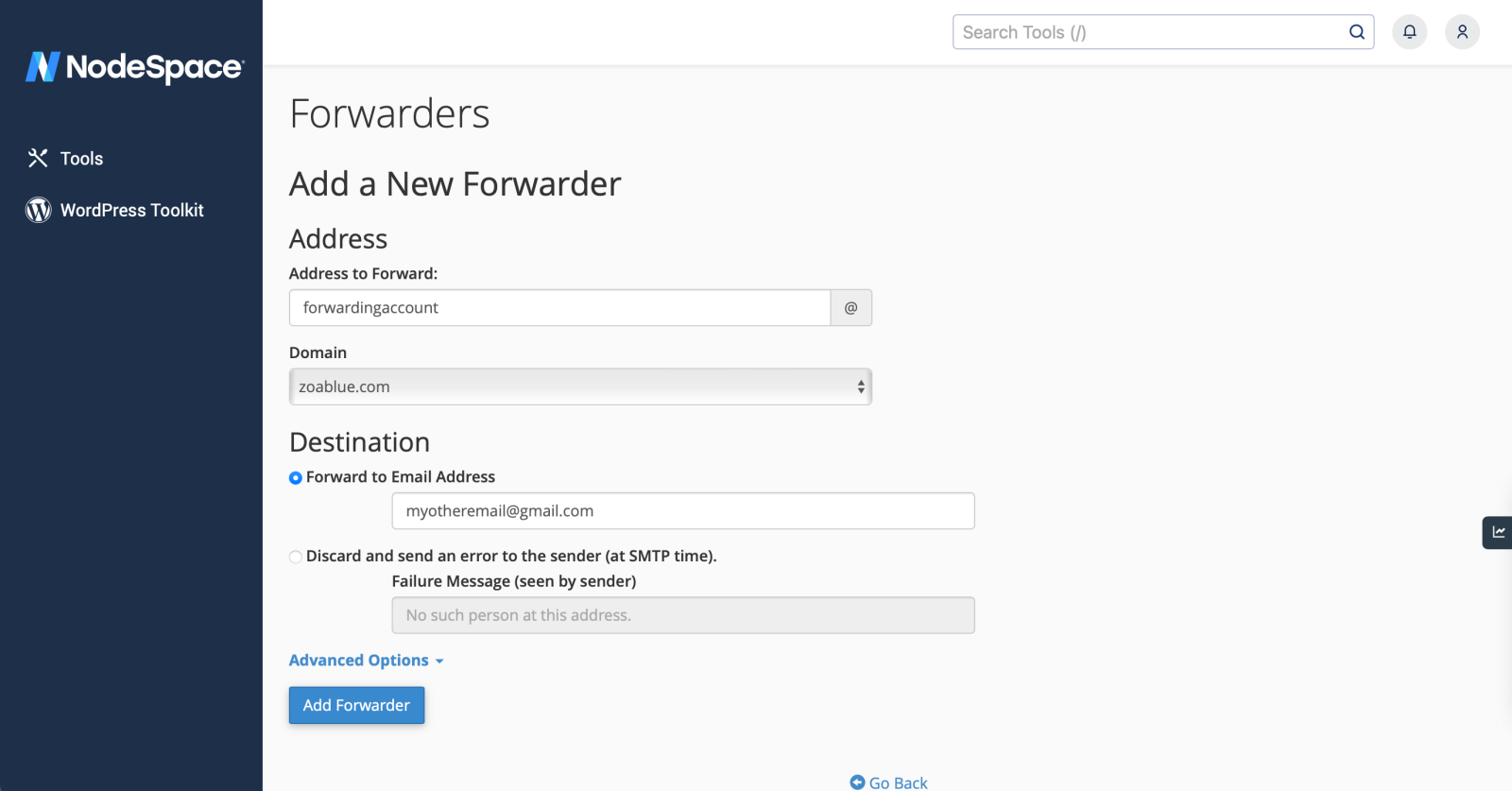Click the Search Tools box
Viewport: 1512px width, 791px height.
1148,32
